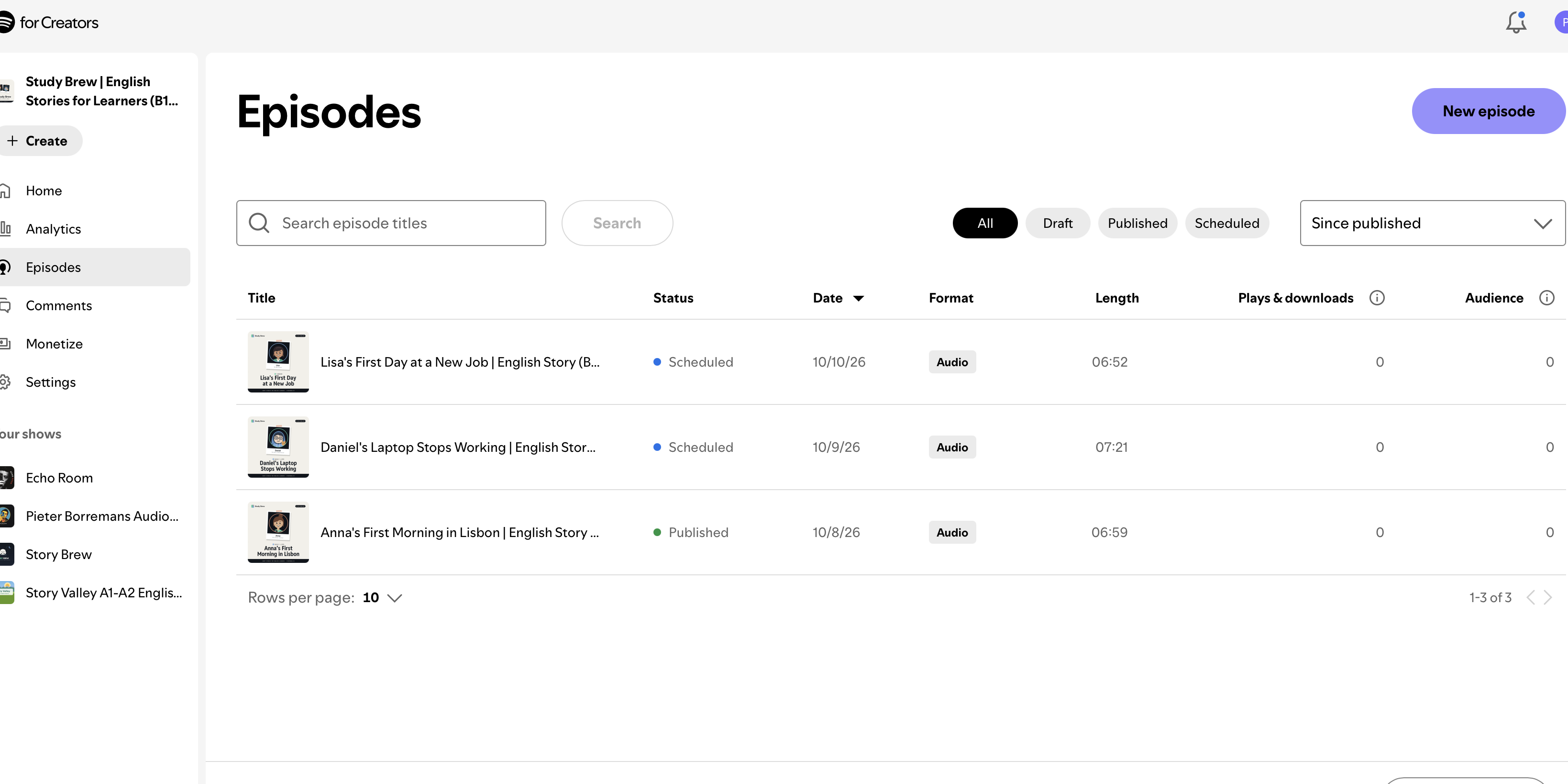The image size is (1568, 784).
Task: Click the Search button
Action: [x=617, y=223]
